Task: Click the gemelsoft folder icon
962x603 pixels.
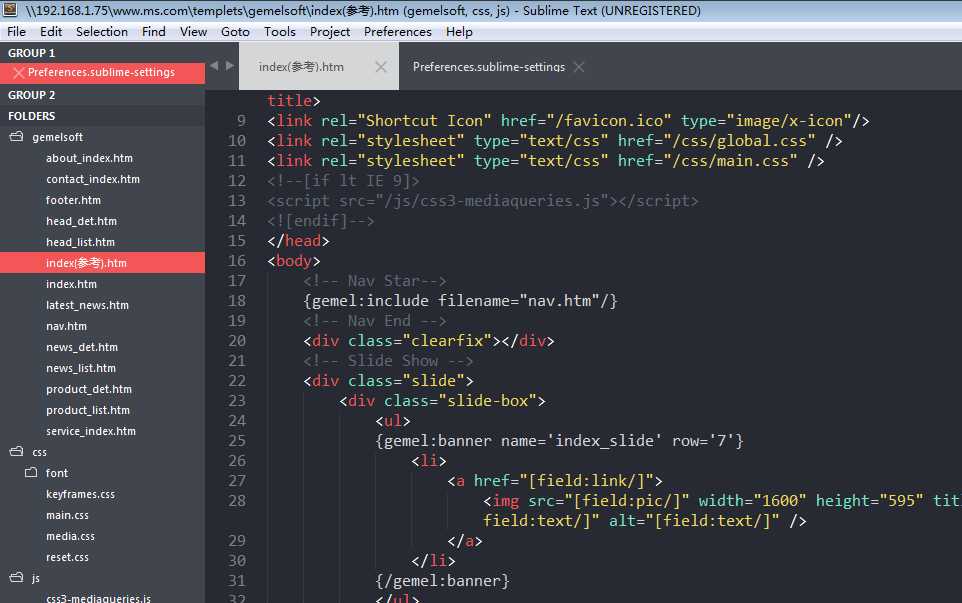Action: (x=17, y=137)
